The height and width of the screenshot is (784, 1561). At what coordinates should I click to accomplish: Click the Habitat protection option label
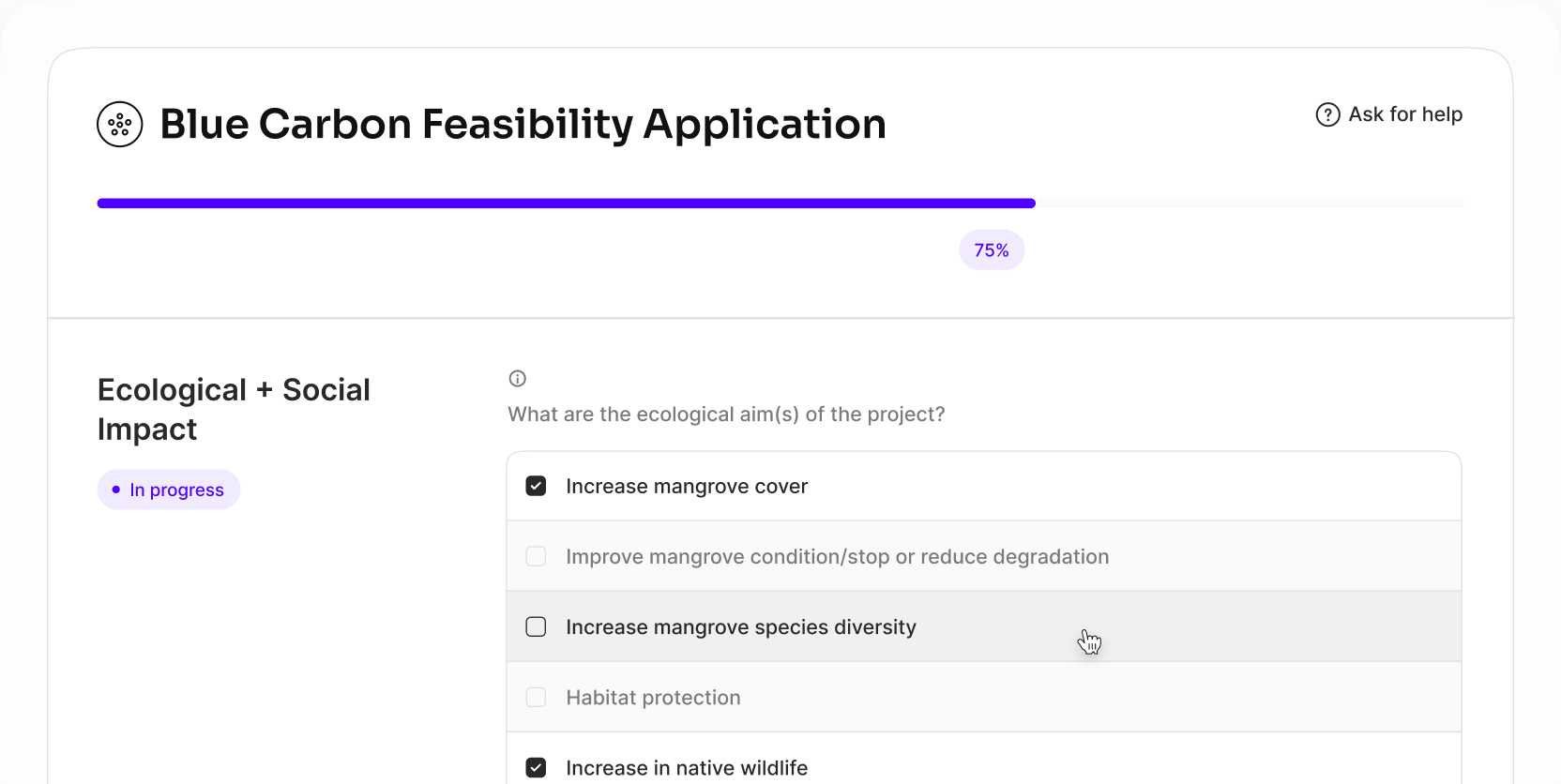pos(653,698)
